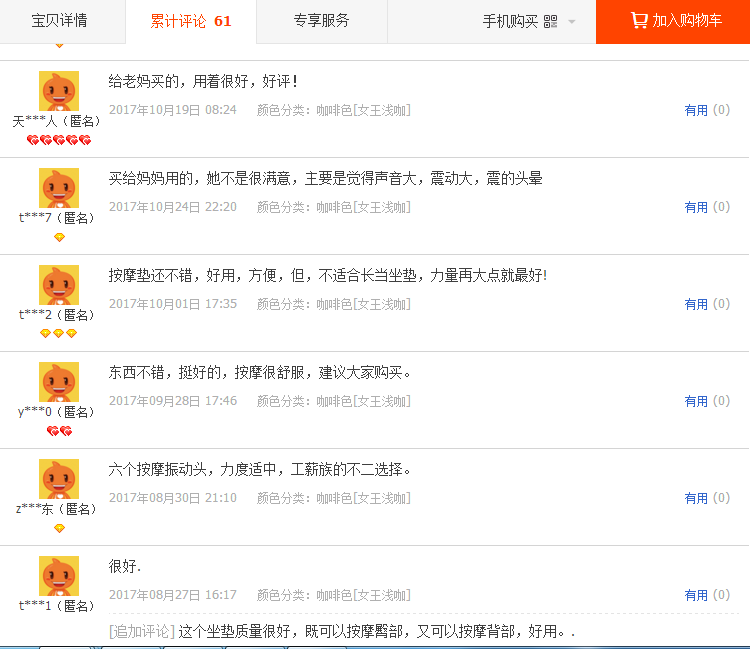Click date 2017年10月19日 08:24

click(173, 110)
